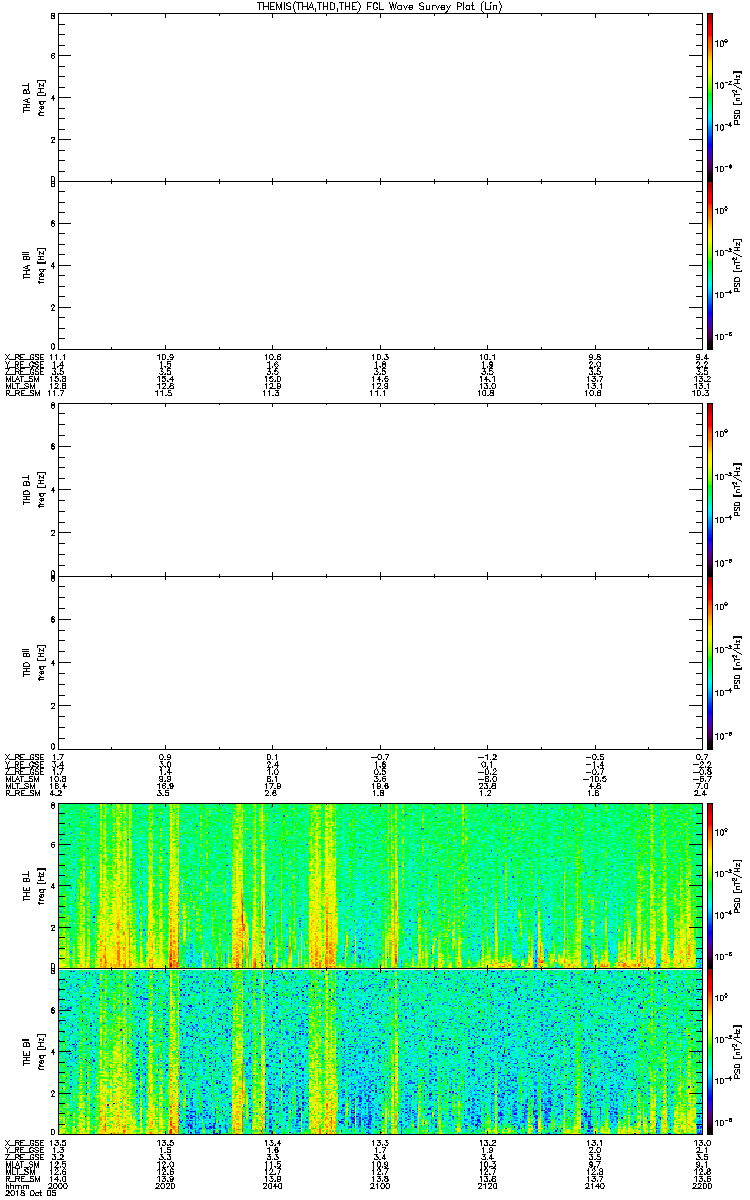Click the '2140' time tick label
The width and height of the screenshot is (750, 1200).
click(x=594, y=1186)
